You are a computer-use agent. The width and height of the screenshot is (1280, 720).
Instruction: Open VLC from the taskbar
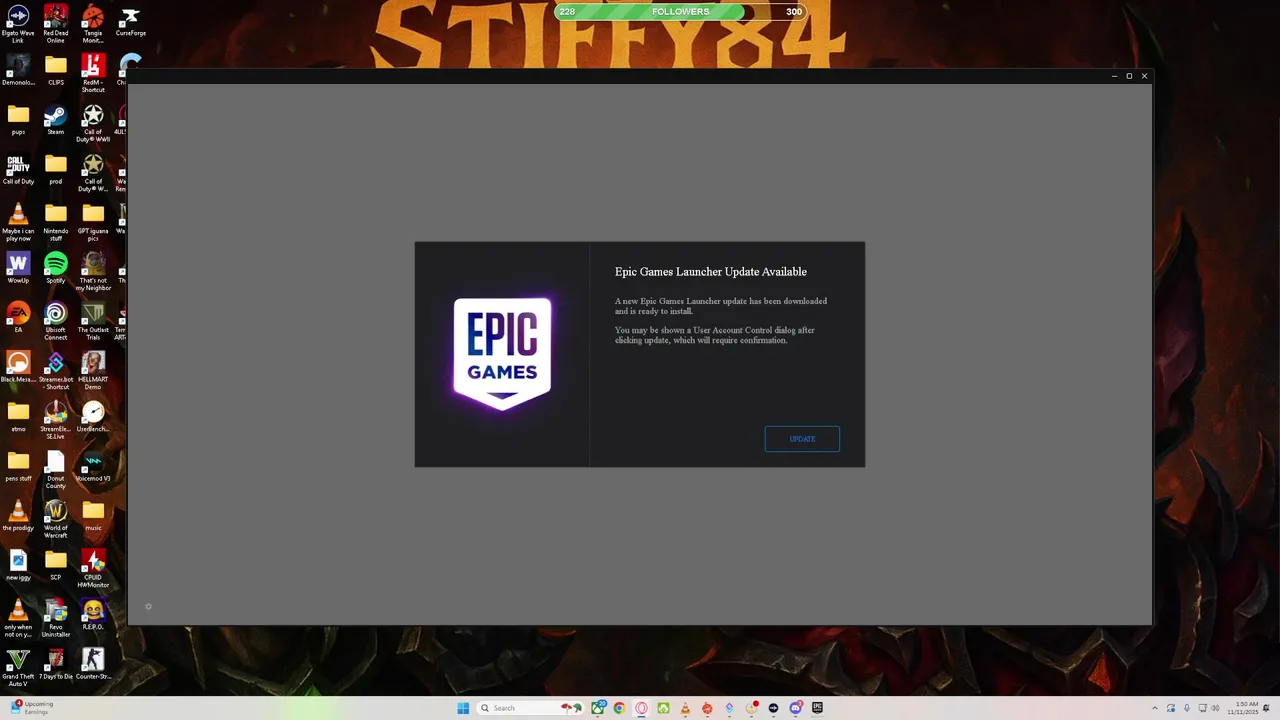tap(685, 708)
